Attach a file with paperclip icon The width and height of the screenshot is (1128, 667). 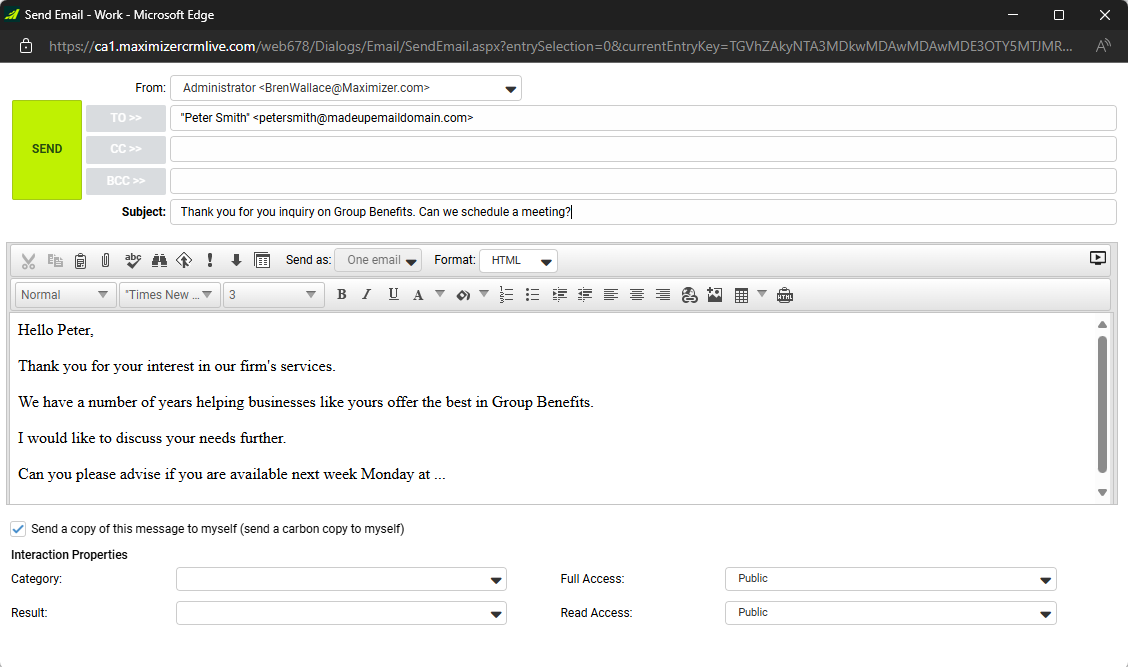106,260
